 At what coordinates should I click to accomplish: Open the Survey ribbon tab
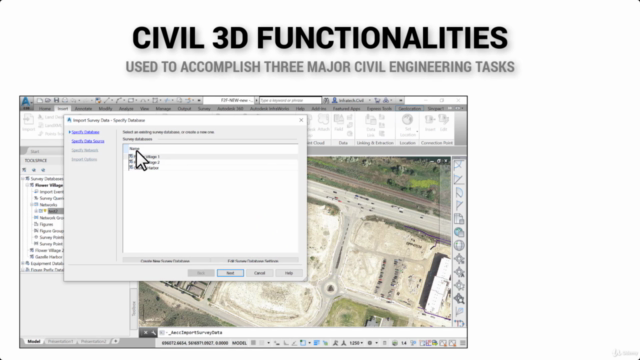pyautogui.click(x=204, y=109)
